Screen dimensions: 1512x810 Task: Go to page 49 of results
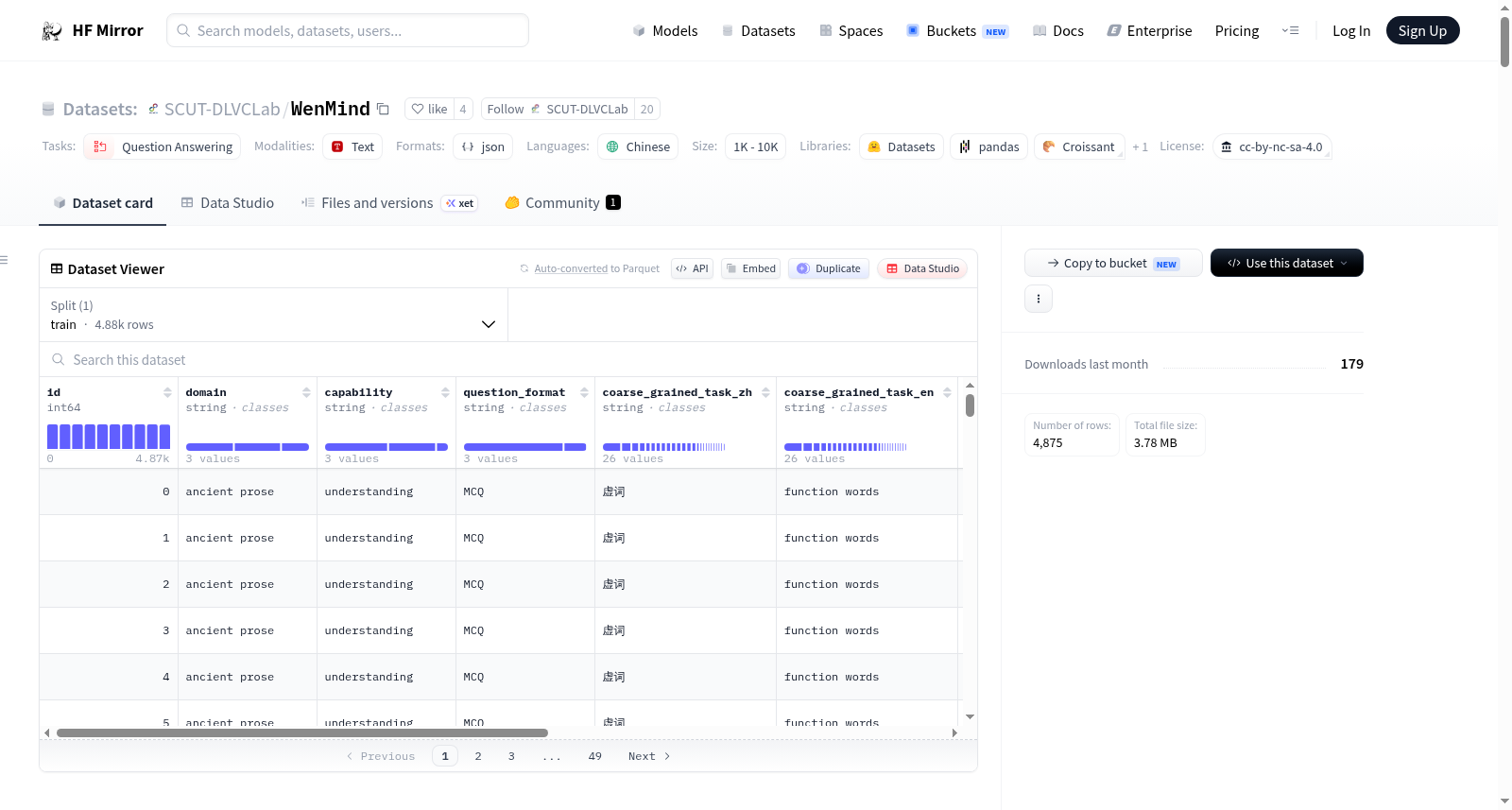(x=594, y=756)
